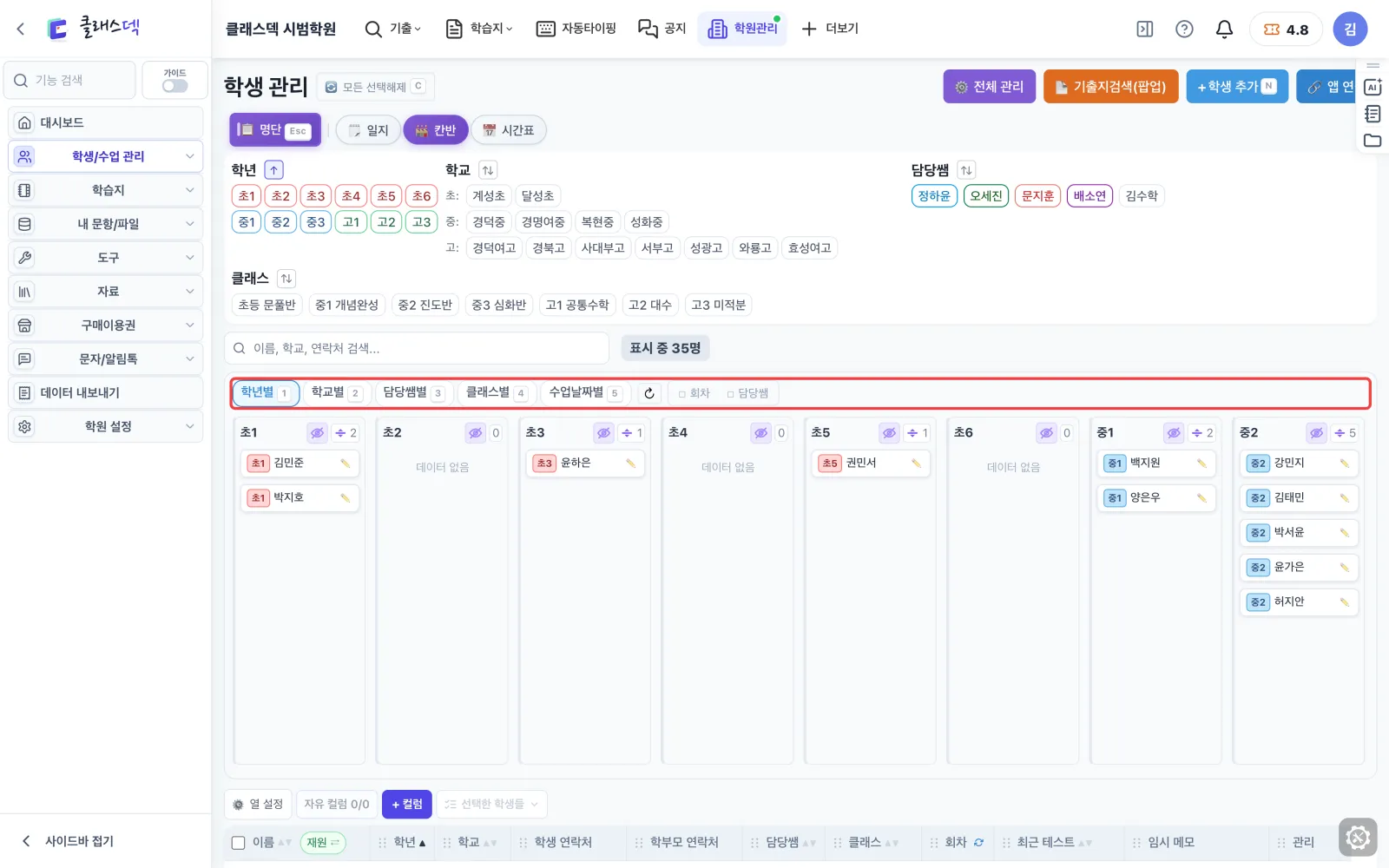Toggle visibility eye of 중2 column
This screenshot has width=1389, height=868.
coord(1317,432)
